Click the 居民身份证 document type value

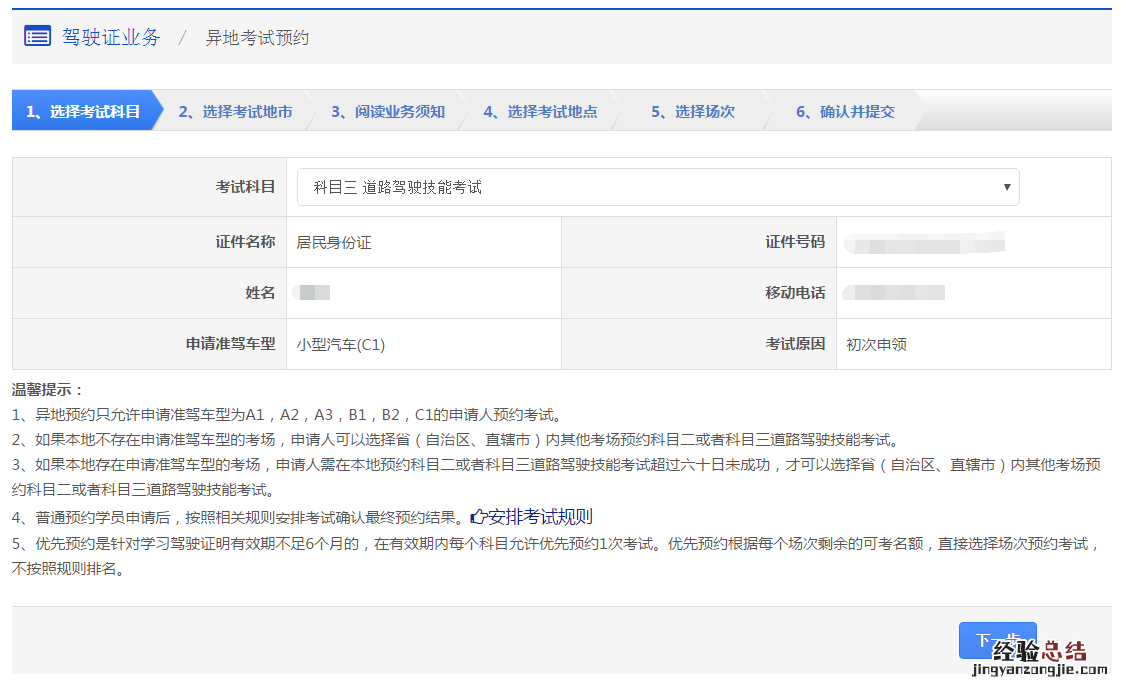(334, 242)
